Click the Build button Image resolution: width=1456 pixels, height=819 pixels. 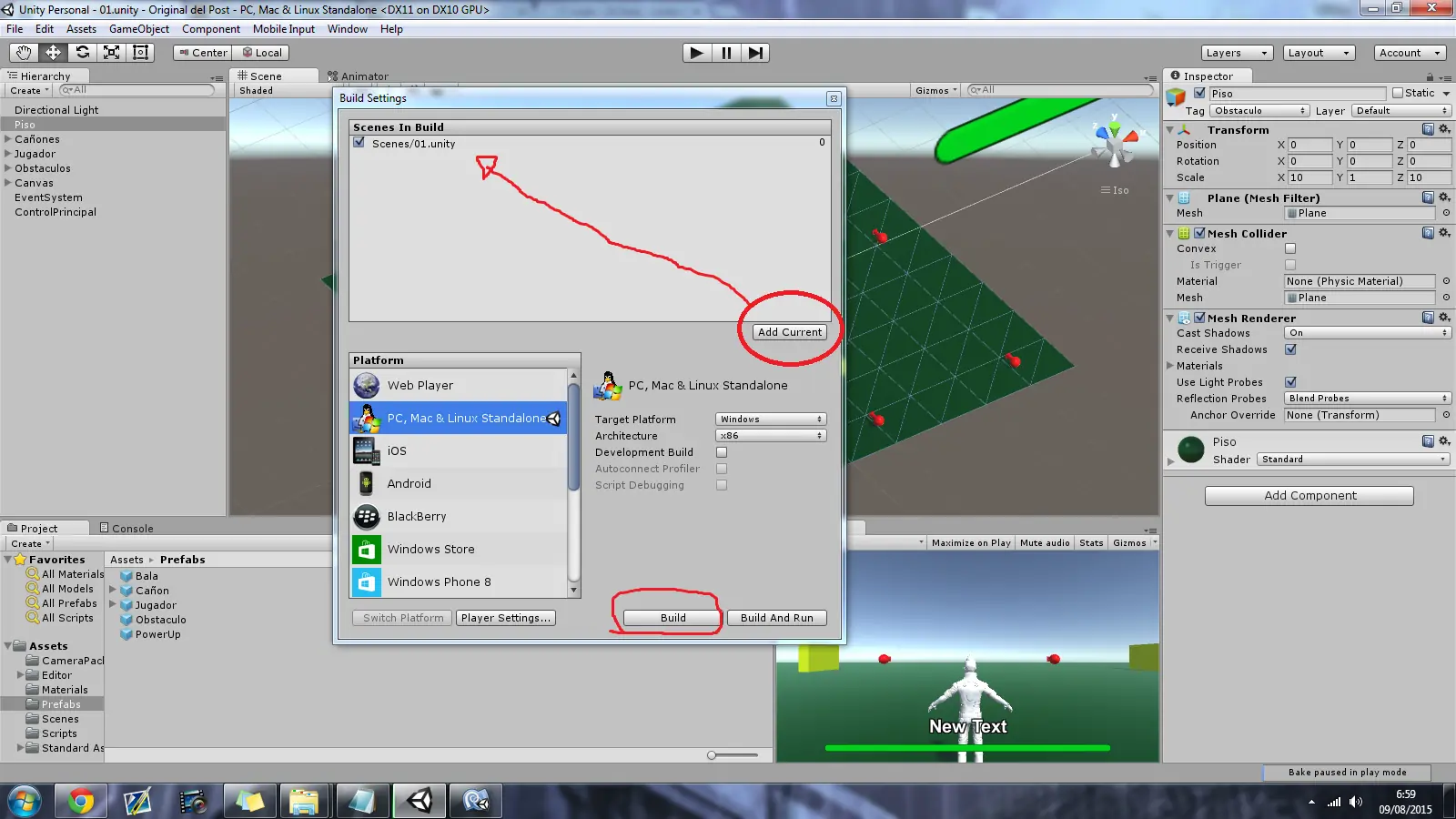click(x=673, y=618)
